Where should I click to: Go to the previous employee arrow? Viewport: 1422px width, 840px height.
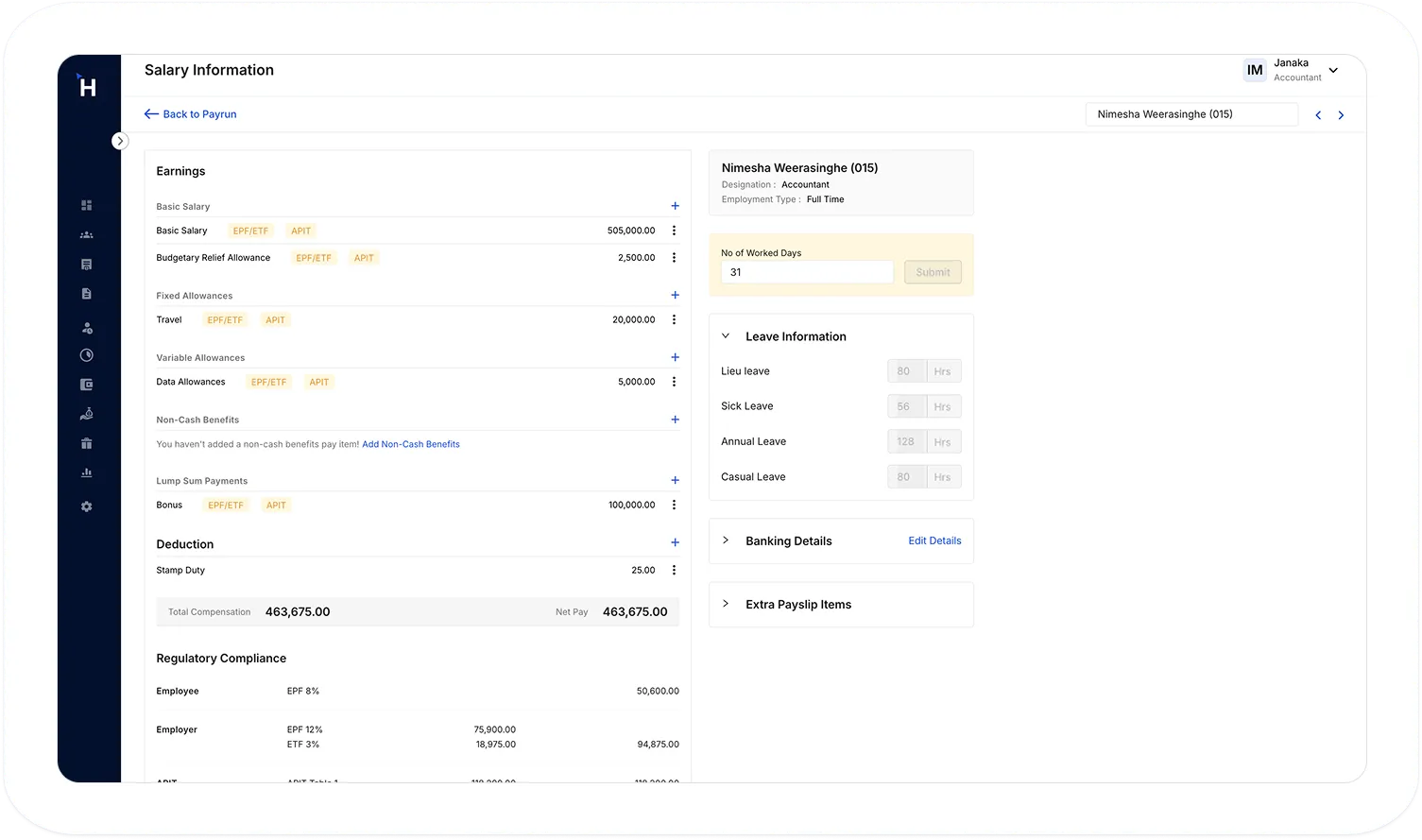1318,115
